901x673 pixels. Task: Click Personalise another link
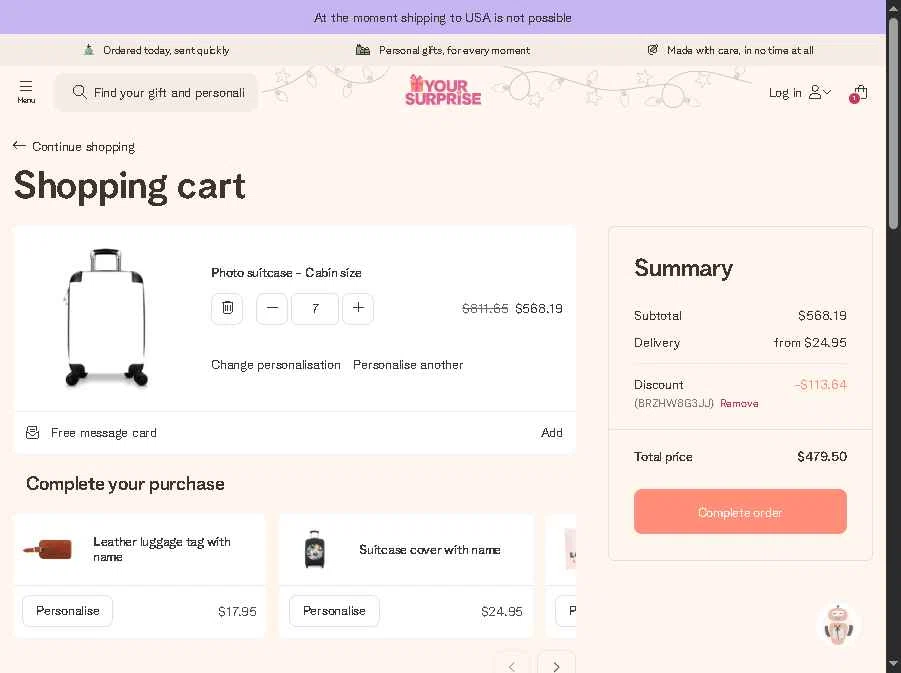point(408,365)
